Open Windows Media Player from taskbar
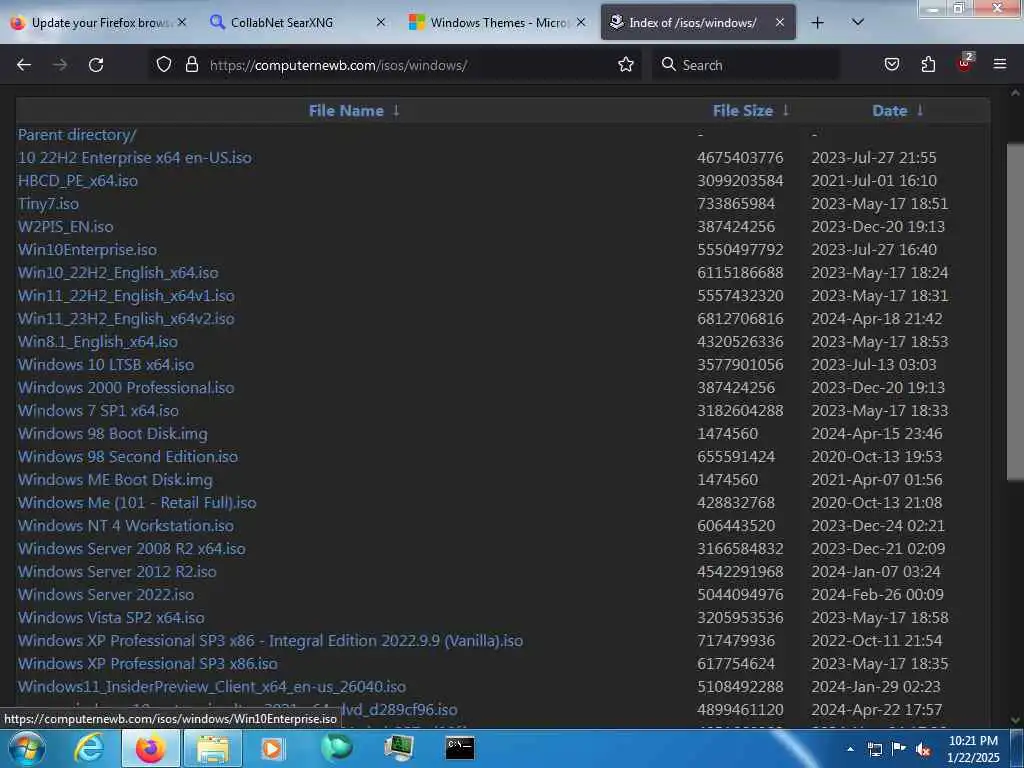 272,748
